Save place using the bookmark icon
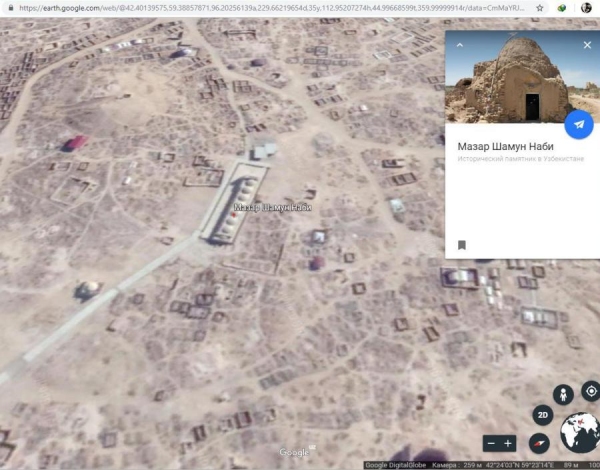The image size is (600, 470). click(462, 245)
